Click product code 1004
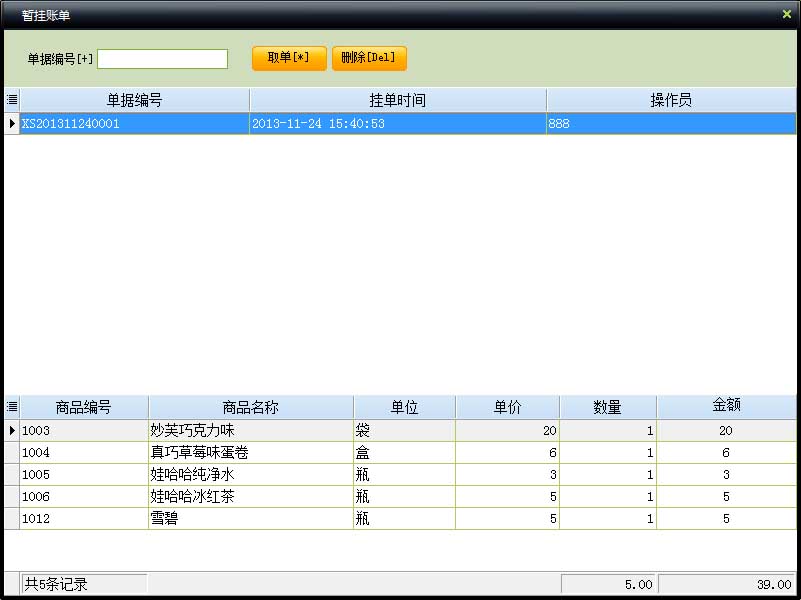The width and height of the screenshot is (801, 600). point(84,452)
